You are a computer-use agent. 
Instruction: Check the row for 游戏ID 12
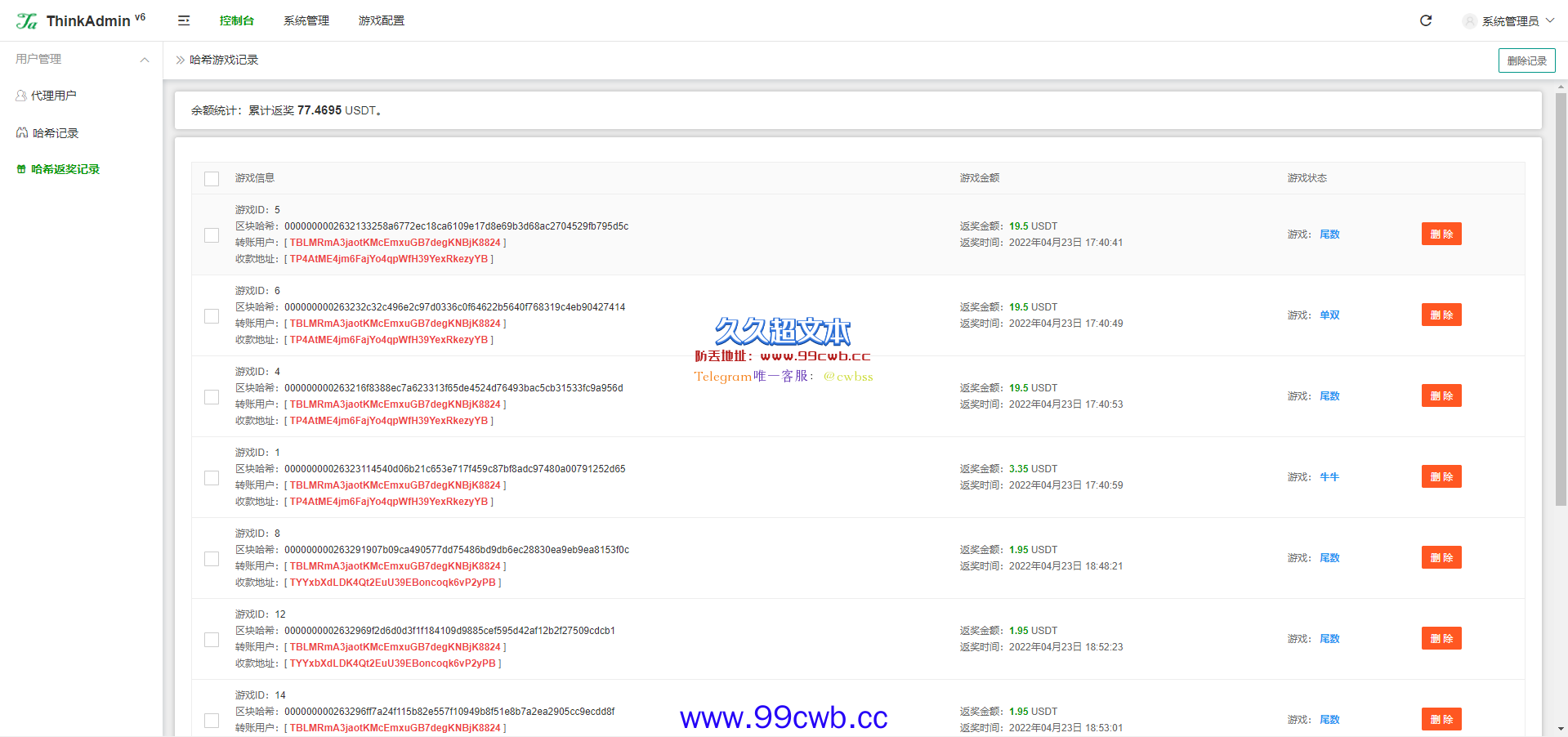(x=212, y=639)
